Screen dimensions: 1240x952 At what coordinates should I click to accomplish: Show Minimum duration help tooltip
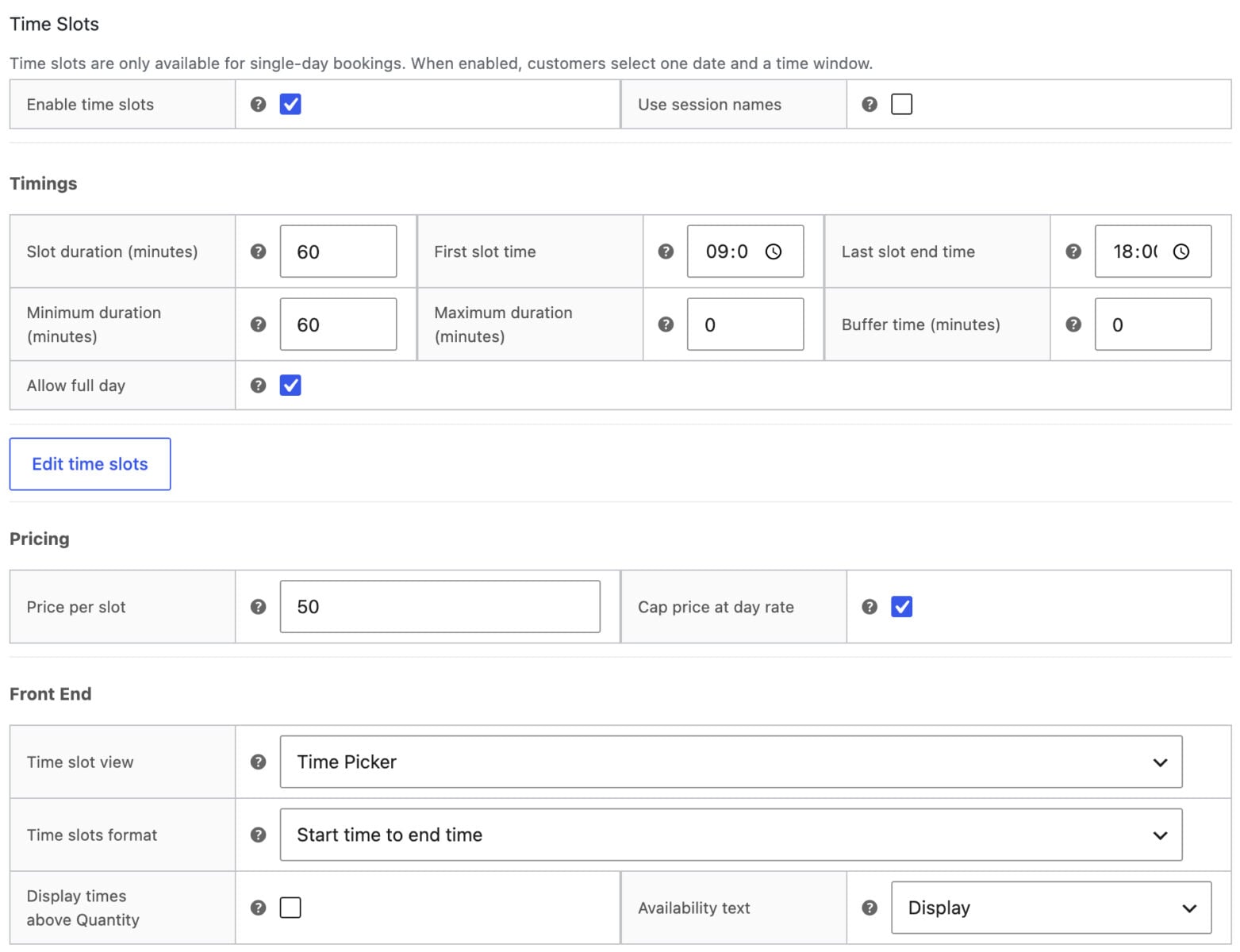tap(258, 324)
